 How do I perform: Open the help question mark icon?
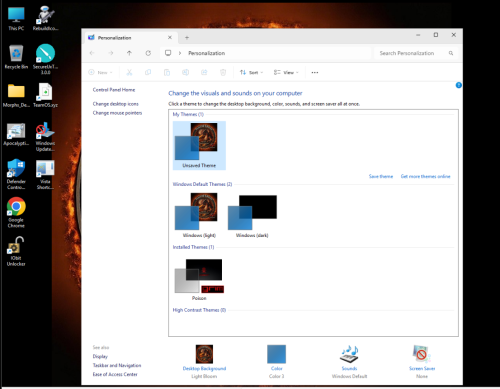click(x=459, y=85)
